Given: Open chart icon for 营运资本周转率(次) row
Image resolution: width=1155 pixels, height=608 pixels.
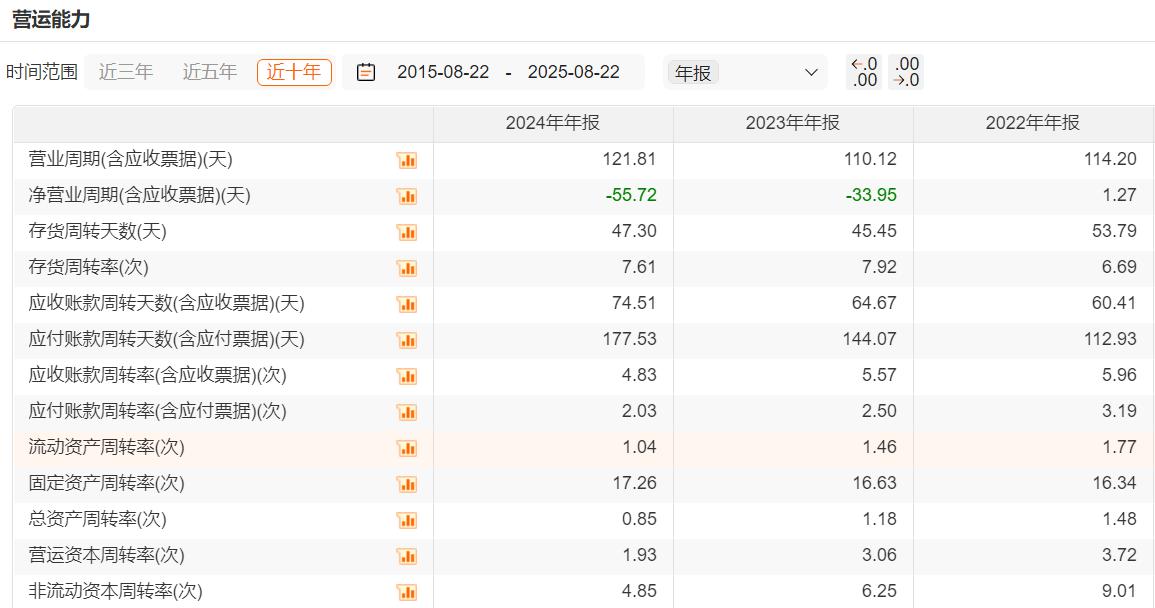Looking at the screenshot, I should (407, 556).
